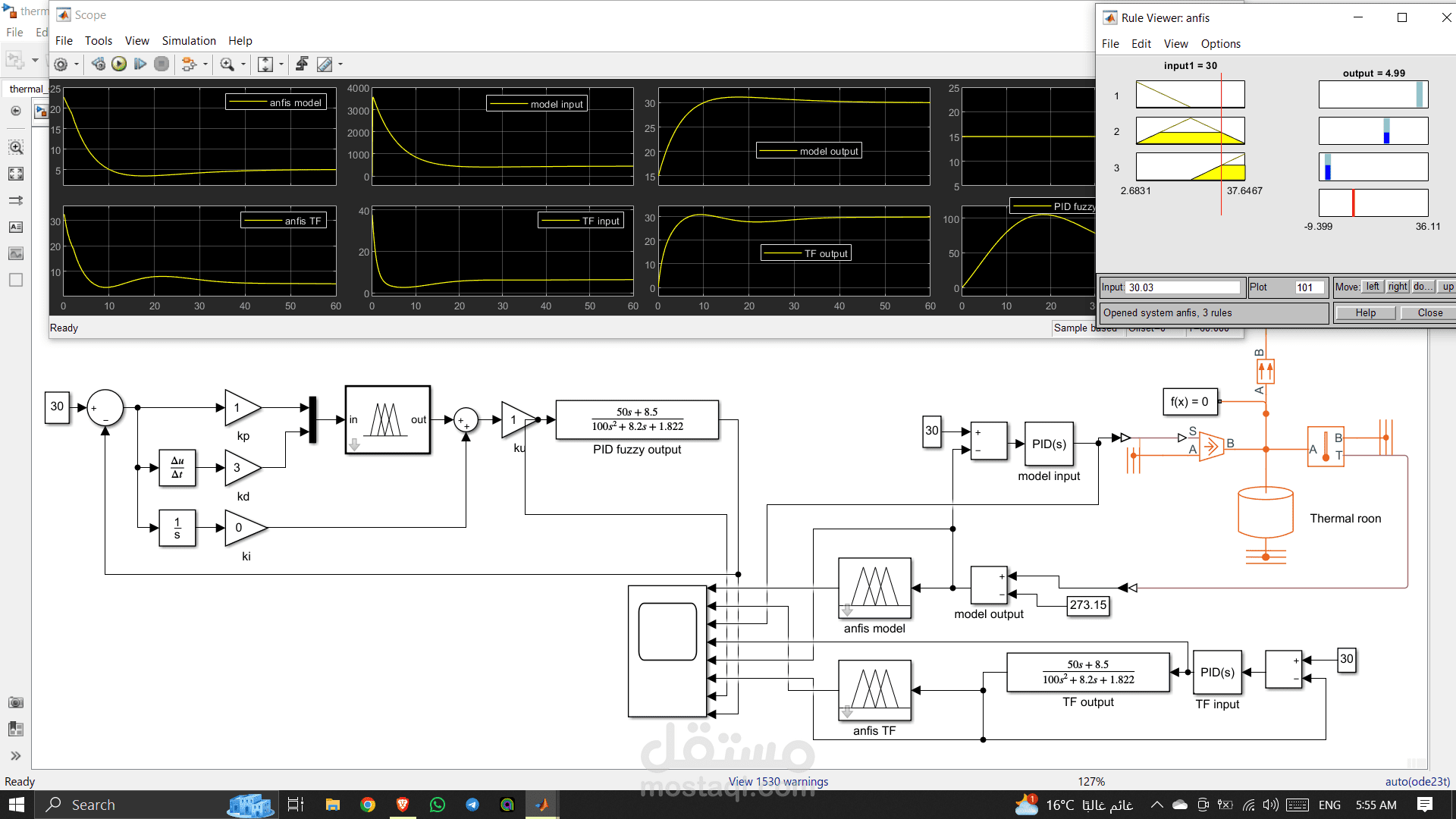Toggle Cursor Measurements ruler icon
The width and height of the screenshot is (1456, 819).
pos(325,64)
